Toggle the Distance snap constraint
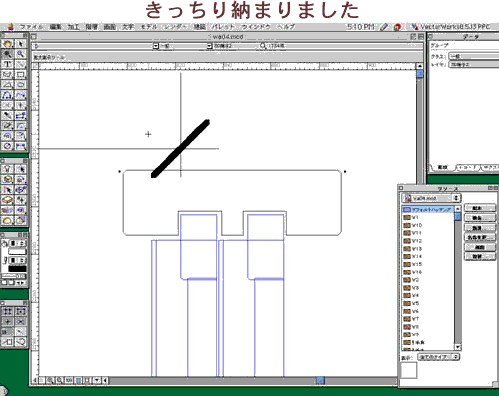 click(x=21, y=332)
